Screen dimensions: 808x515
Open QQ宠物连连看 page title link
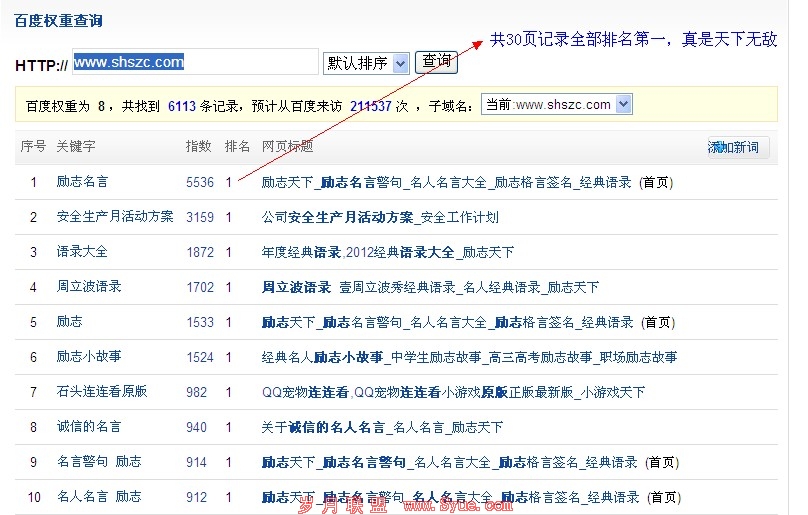[x=453, y=392]
